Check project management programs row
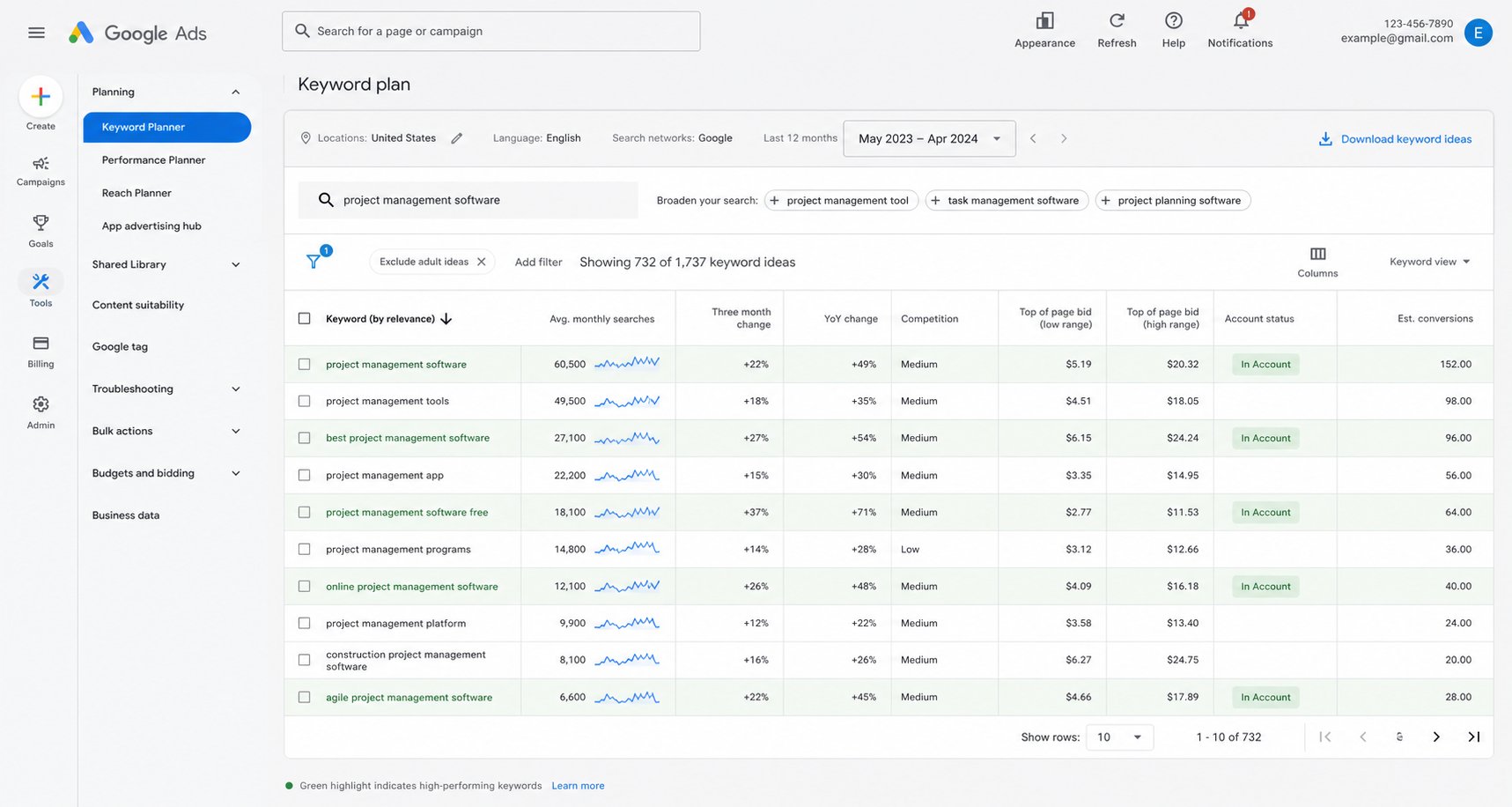Image resolution: width=1512 pixels, height=807 pixels. tap(305, 549)
